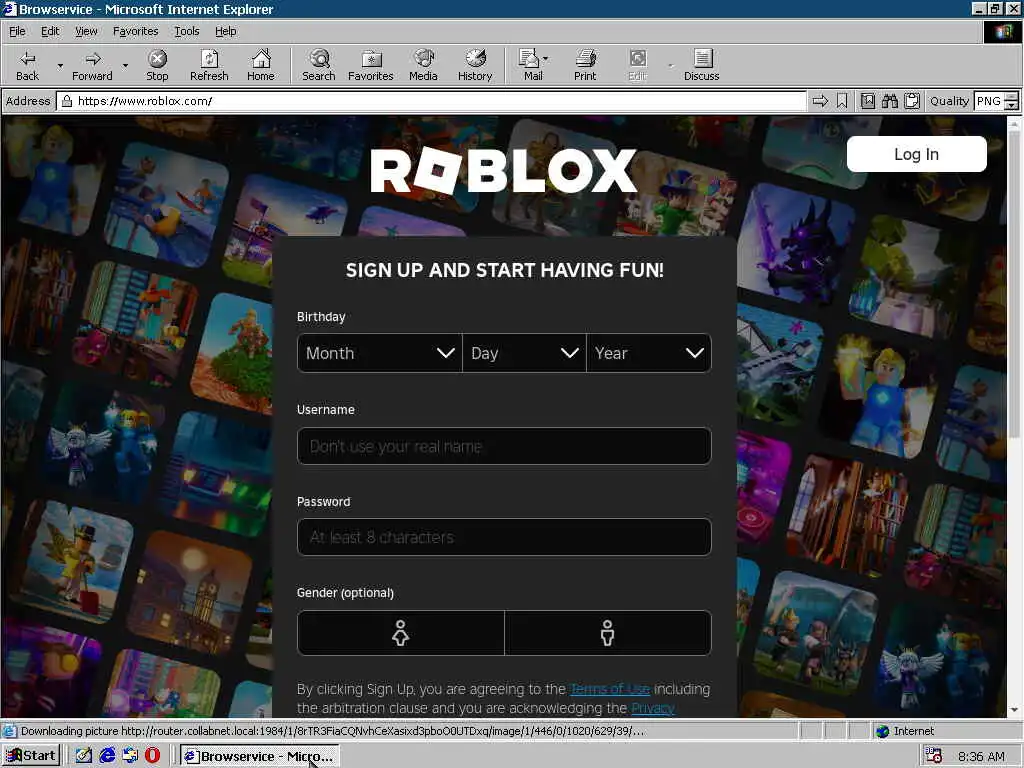Open the Tools menu
Screen dimensions: 1024x768
tap(186, 31)
